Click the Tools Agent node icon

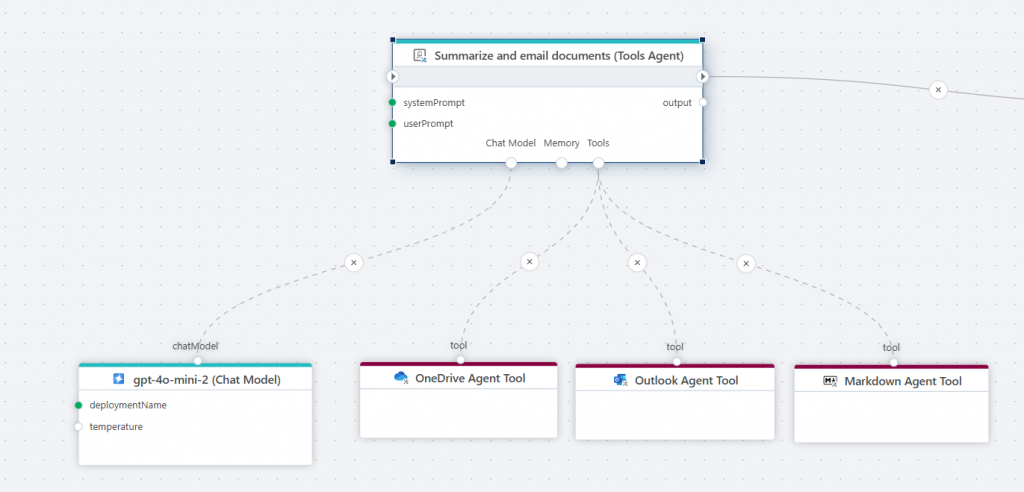pos(420,56)
